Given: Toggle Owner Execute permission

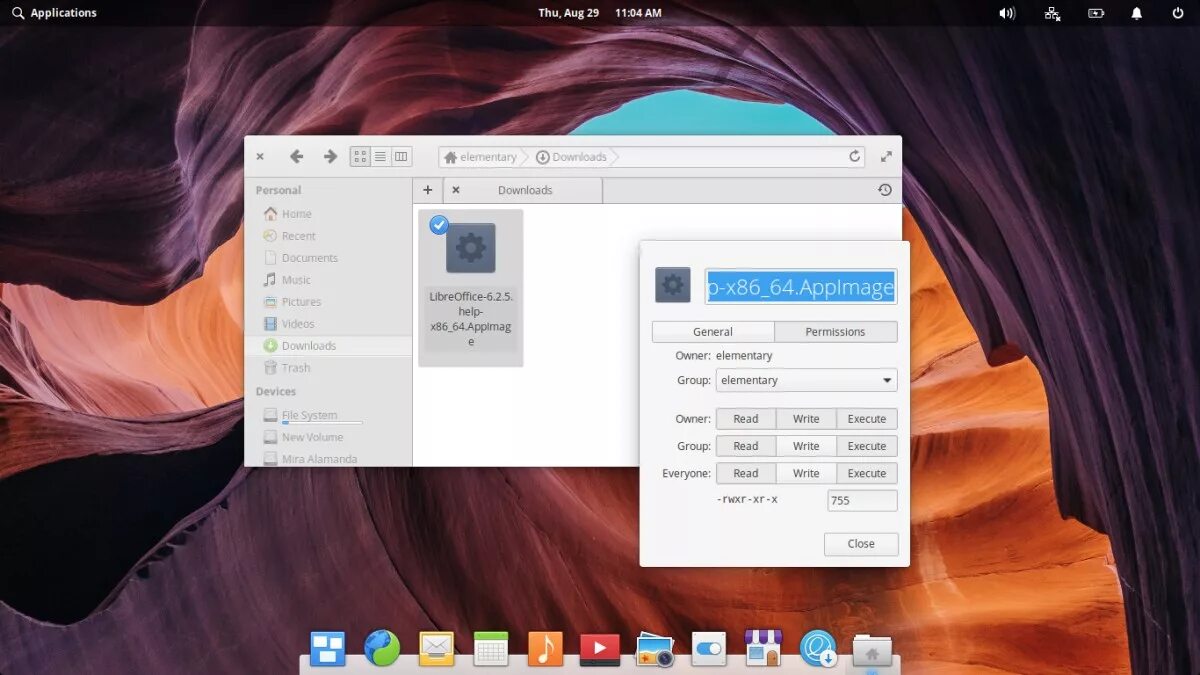Looking at the screenshot, I should (867, 419).
